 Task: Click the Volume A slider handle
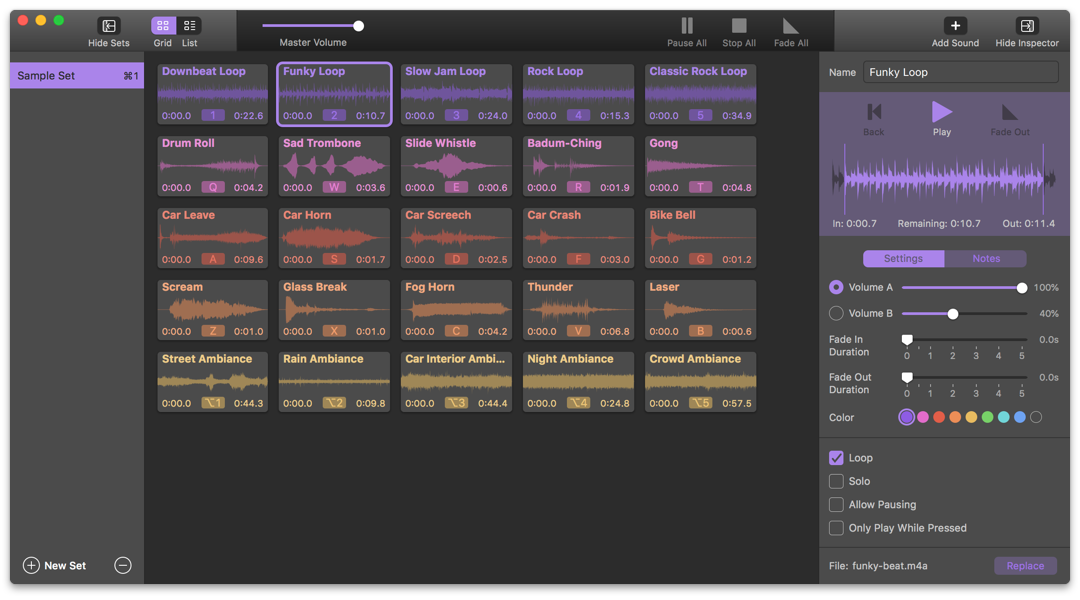click(x=1021, y=288)
